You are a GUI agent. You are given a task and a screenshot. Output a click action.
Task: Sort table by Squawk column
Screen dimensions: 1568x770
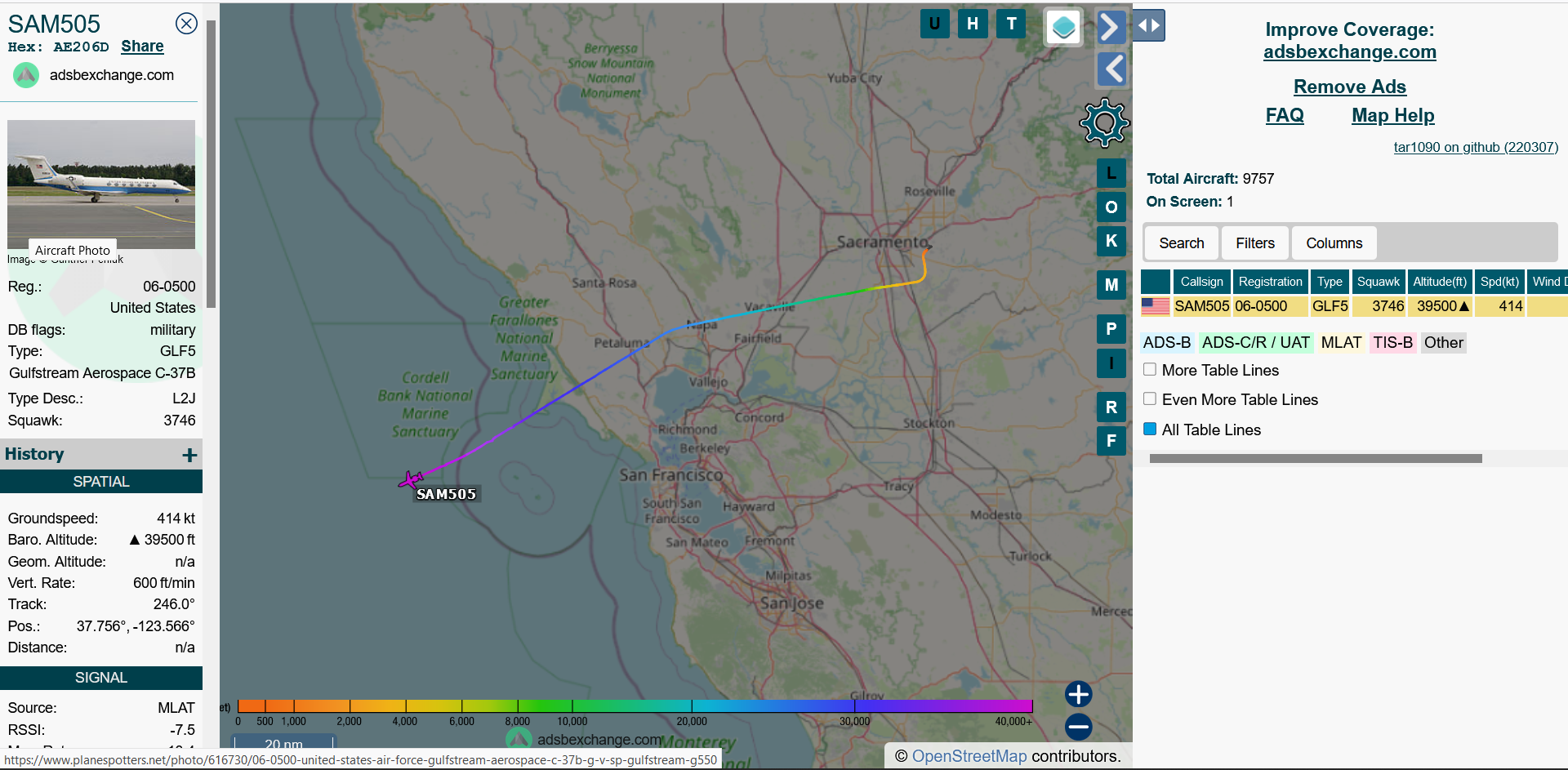[1379, 282]
